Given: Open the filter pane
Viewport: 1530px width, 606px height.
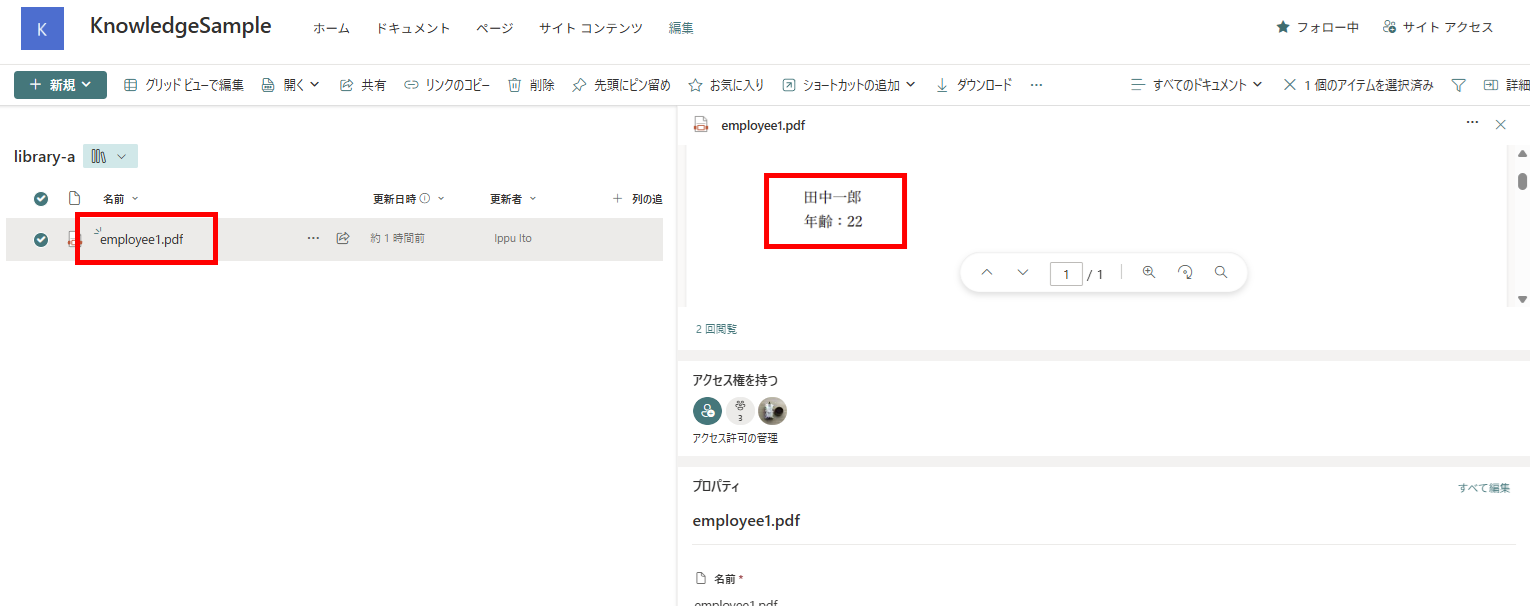Looking at the screenshot, I should coord(1460,84).
